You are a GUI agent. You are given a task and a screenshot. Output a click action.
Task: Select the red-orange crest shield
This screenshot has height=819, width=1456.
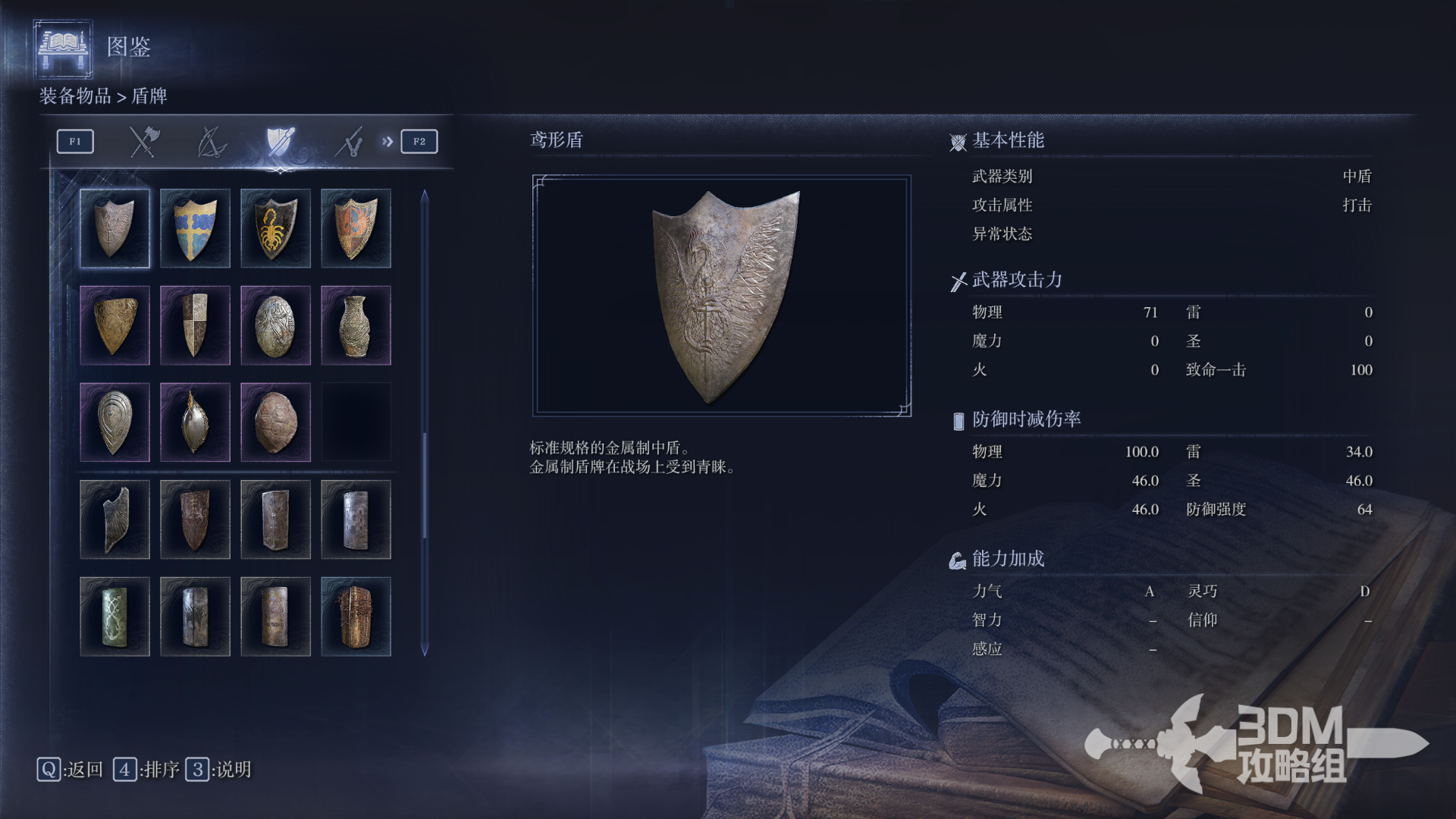click(x=356, y=228)
